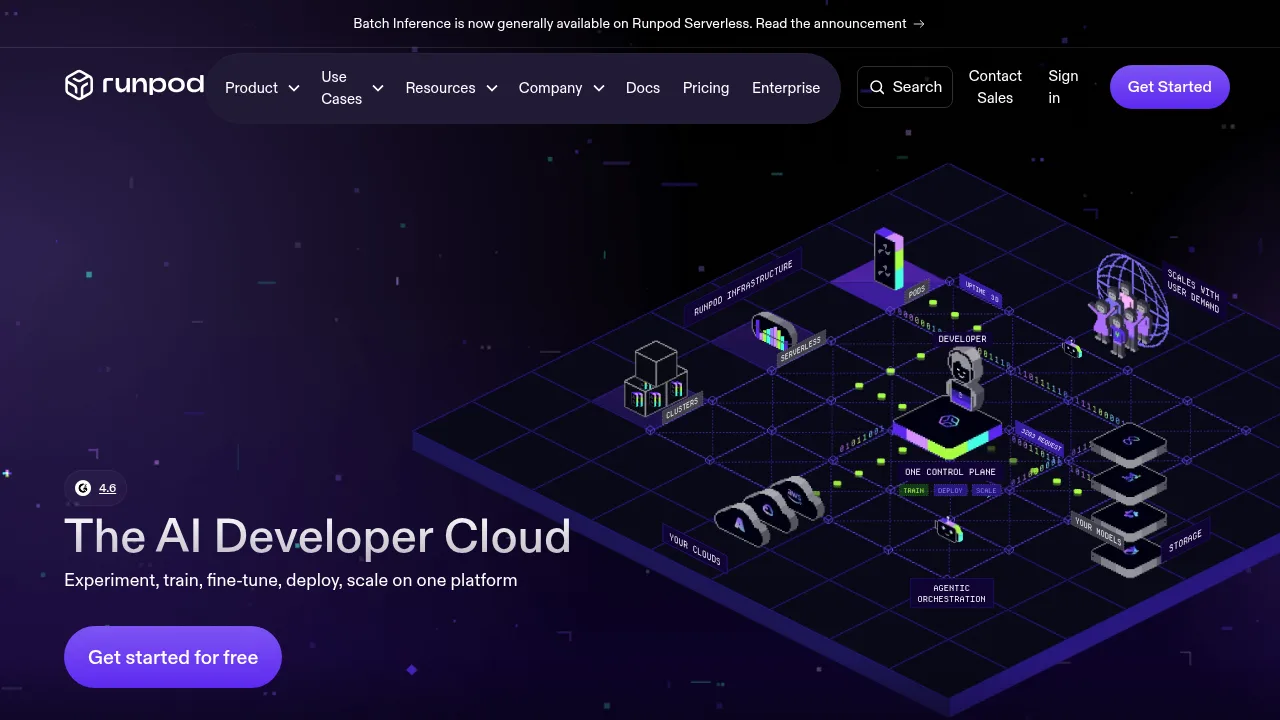This screenshot has width=1280, height=720.
Task: Click the Serverless illustration icon
Action: tap(773, 332)
